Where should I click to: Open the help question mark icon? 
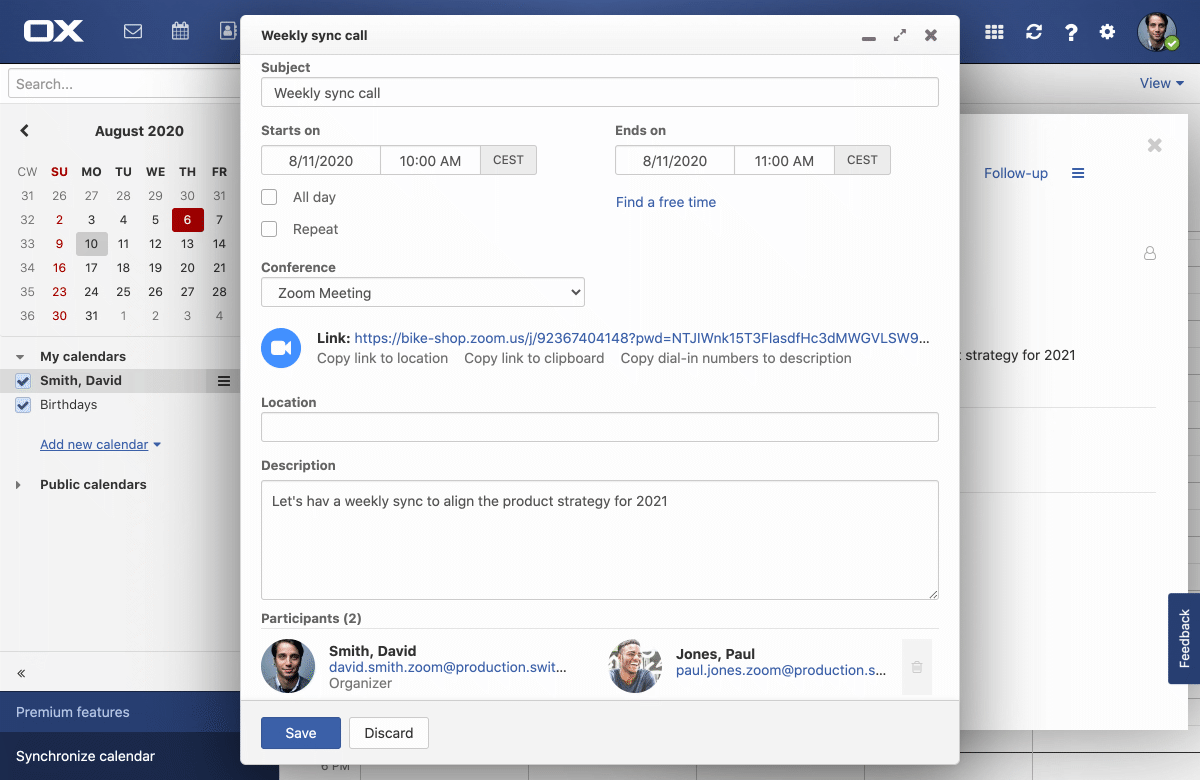(x=1071, y=32)
